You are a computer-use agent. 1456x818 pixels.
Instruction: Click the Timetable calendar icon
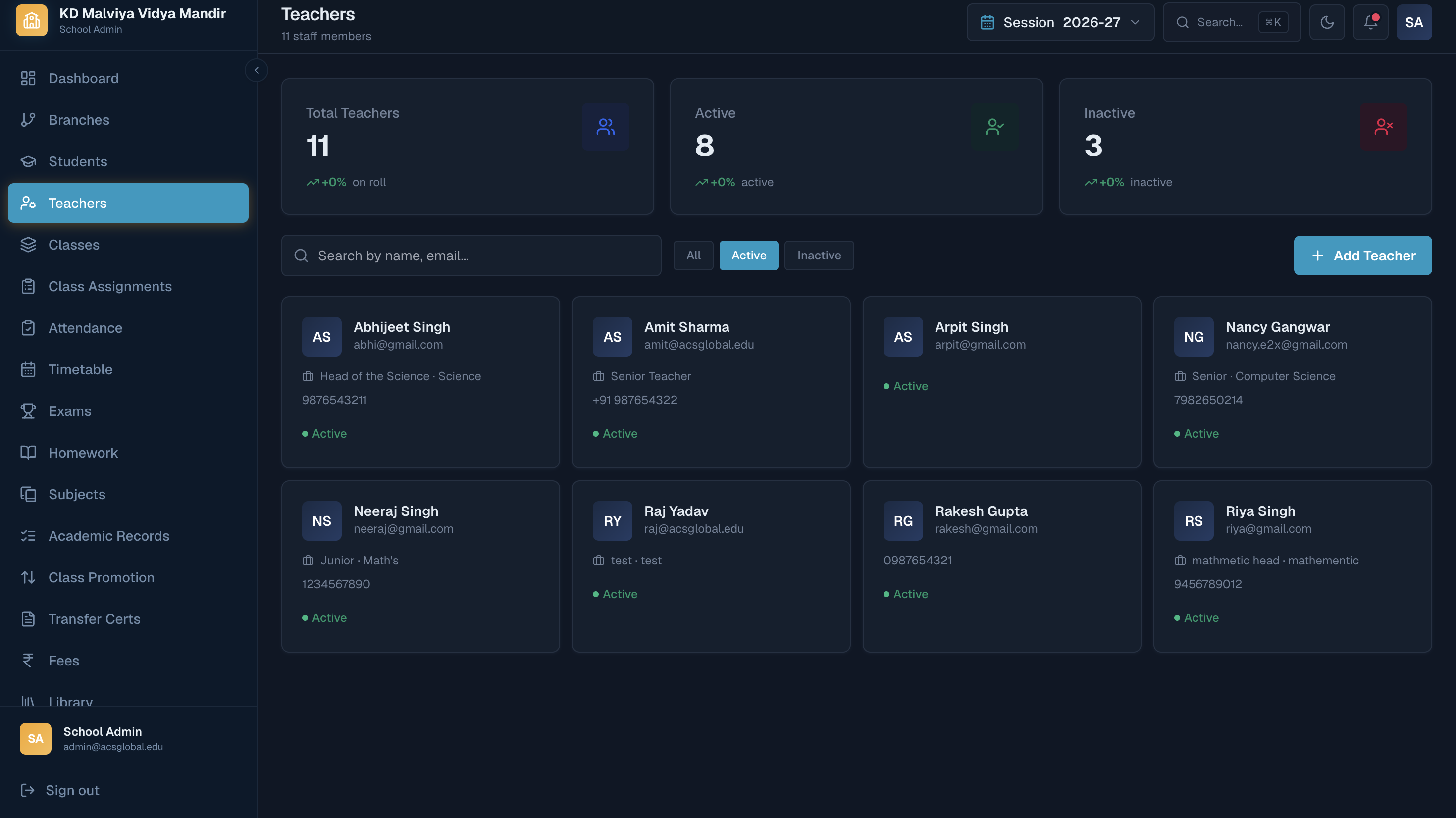pos(28,370)
